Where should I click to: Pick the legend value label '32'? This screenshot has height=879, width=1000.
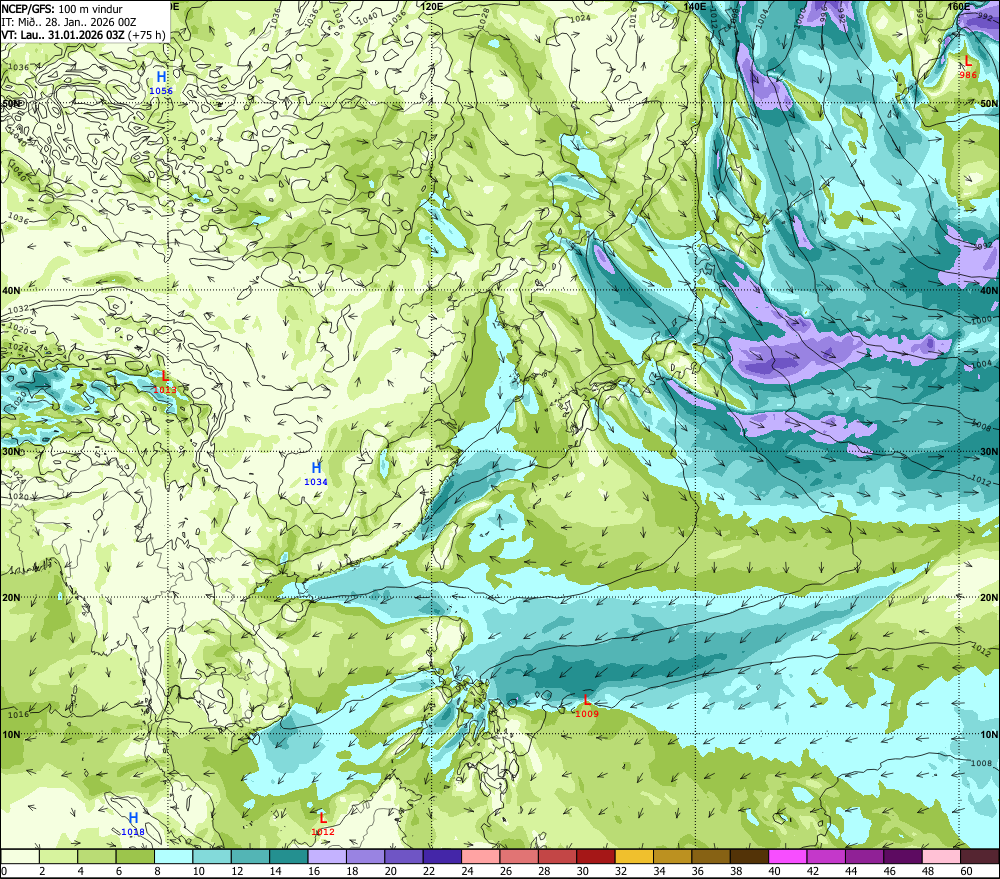click(x=621, y=871)
